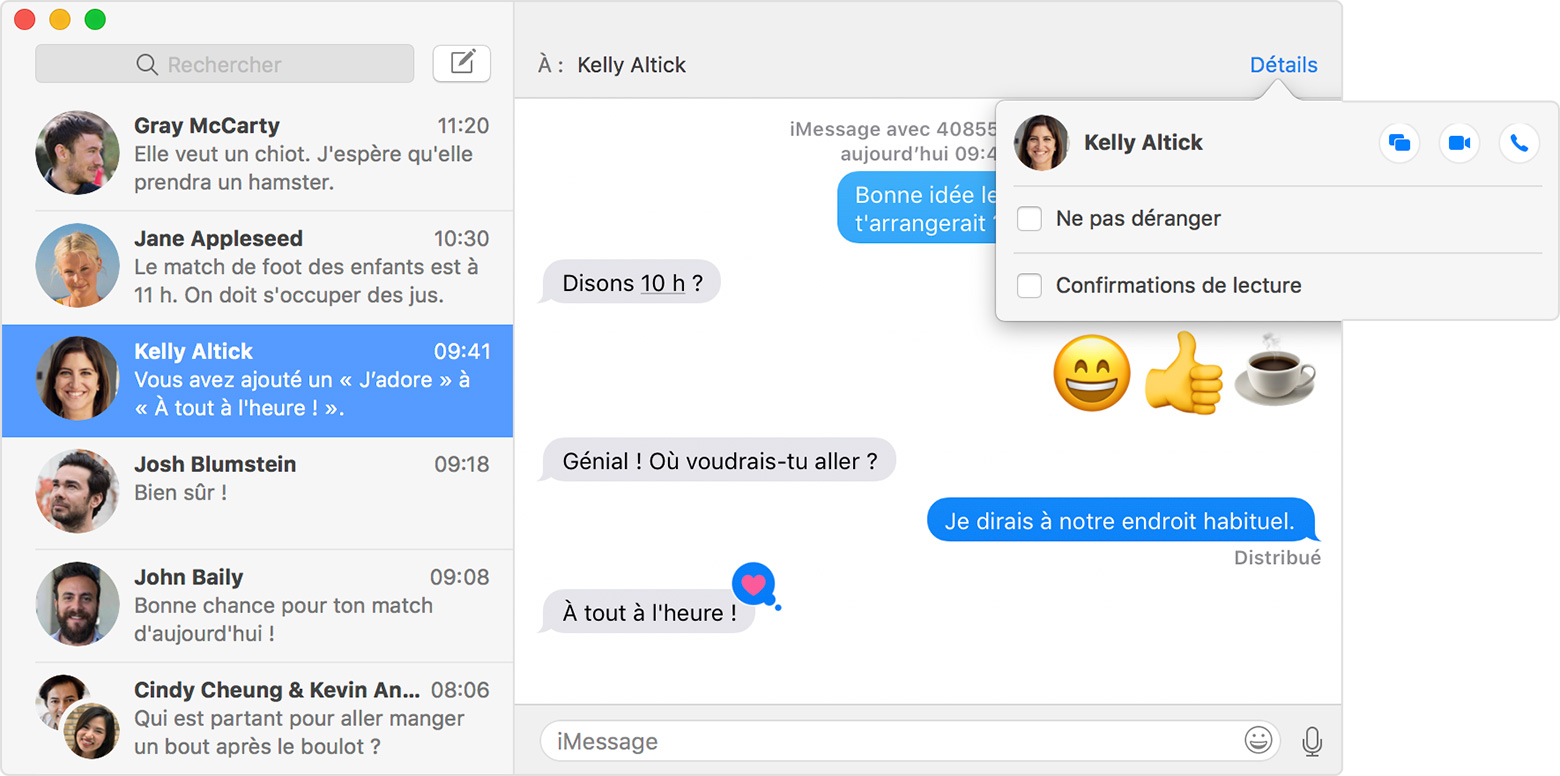Open Gray McCarty conversation
The height and width of the screenshot is (776, 1560).
(258, 154)
